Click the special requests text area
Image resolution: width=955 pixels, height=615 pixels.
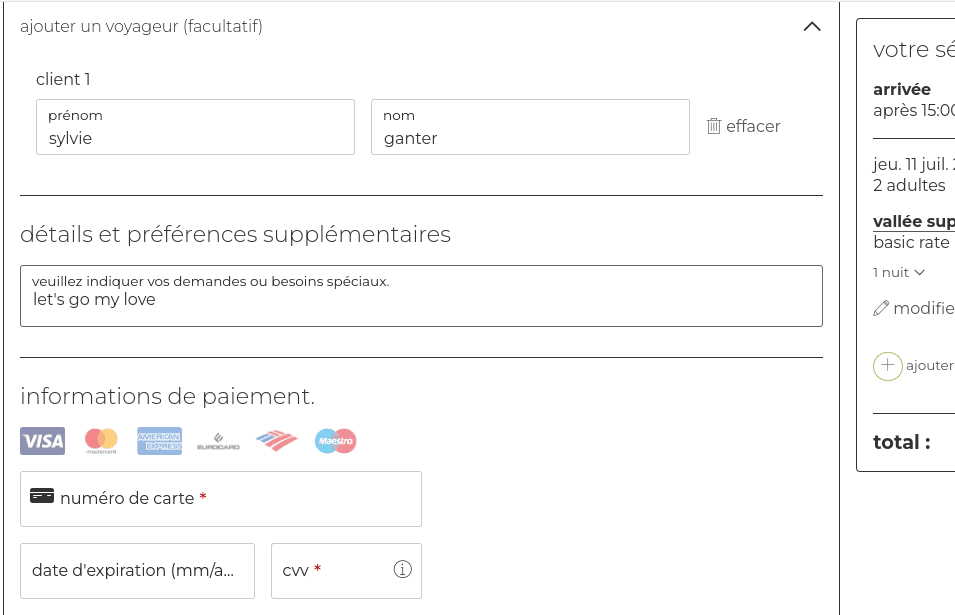[421, 296]
